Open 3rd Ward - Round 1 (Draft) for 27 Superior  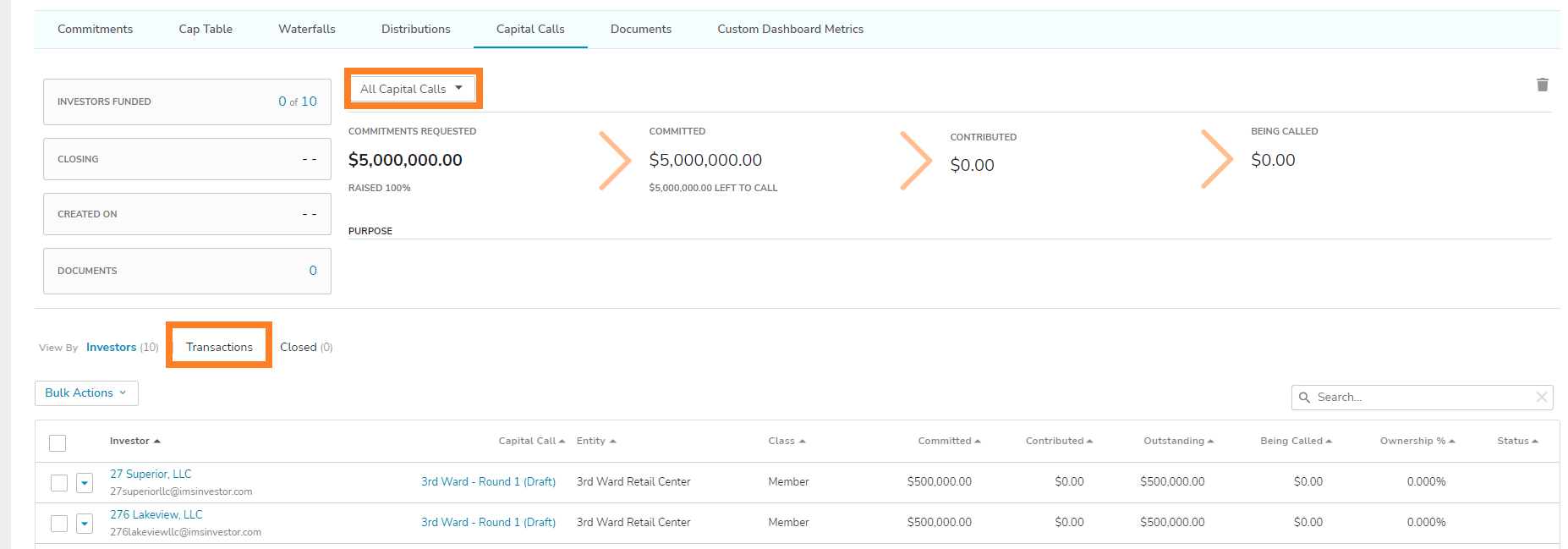(488, 481)
